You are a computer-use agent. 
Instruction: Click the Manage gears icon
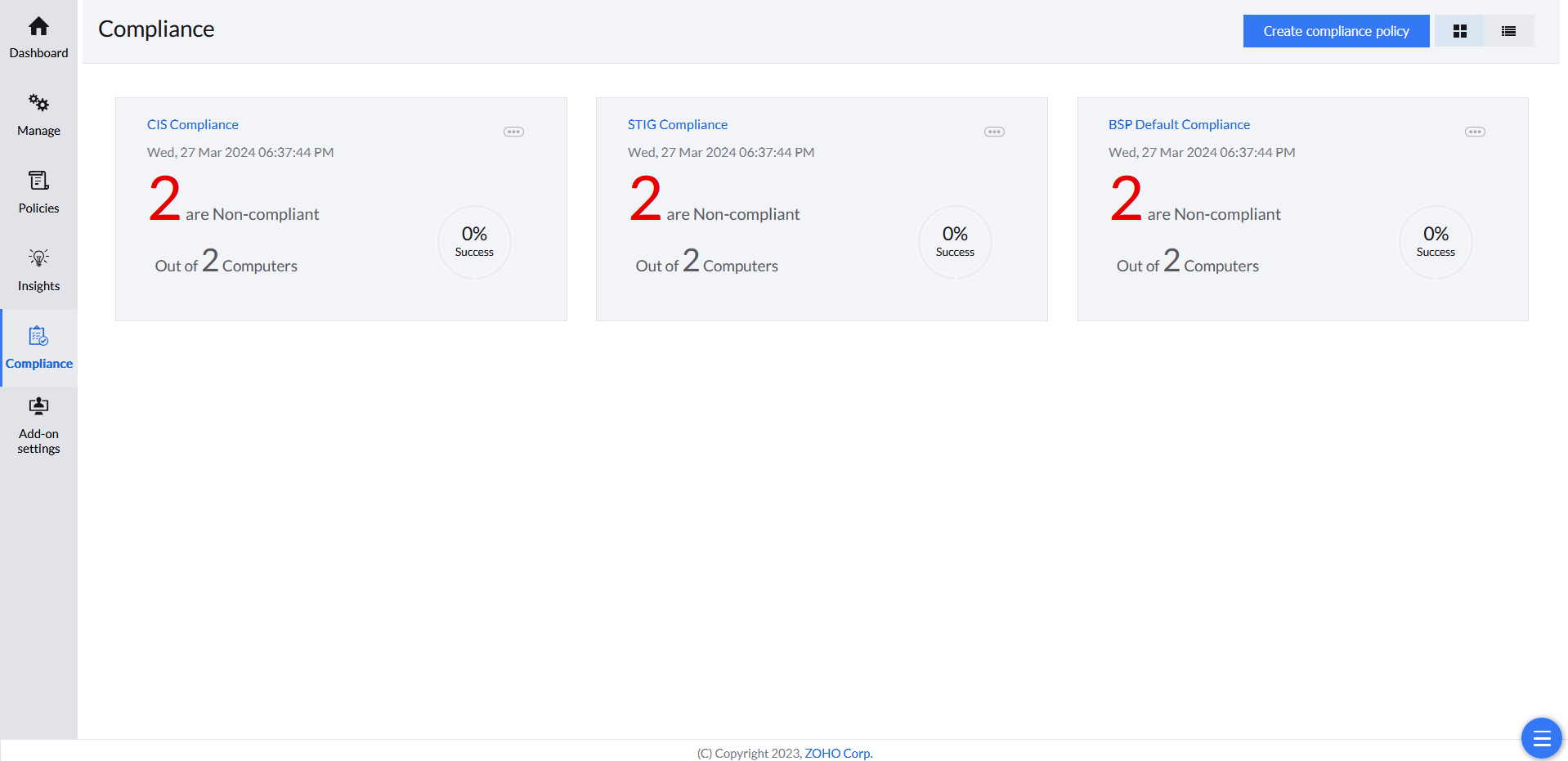[x=38, y=103]
